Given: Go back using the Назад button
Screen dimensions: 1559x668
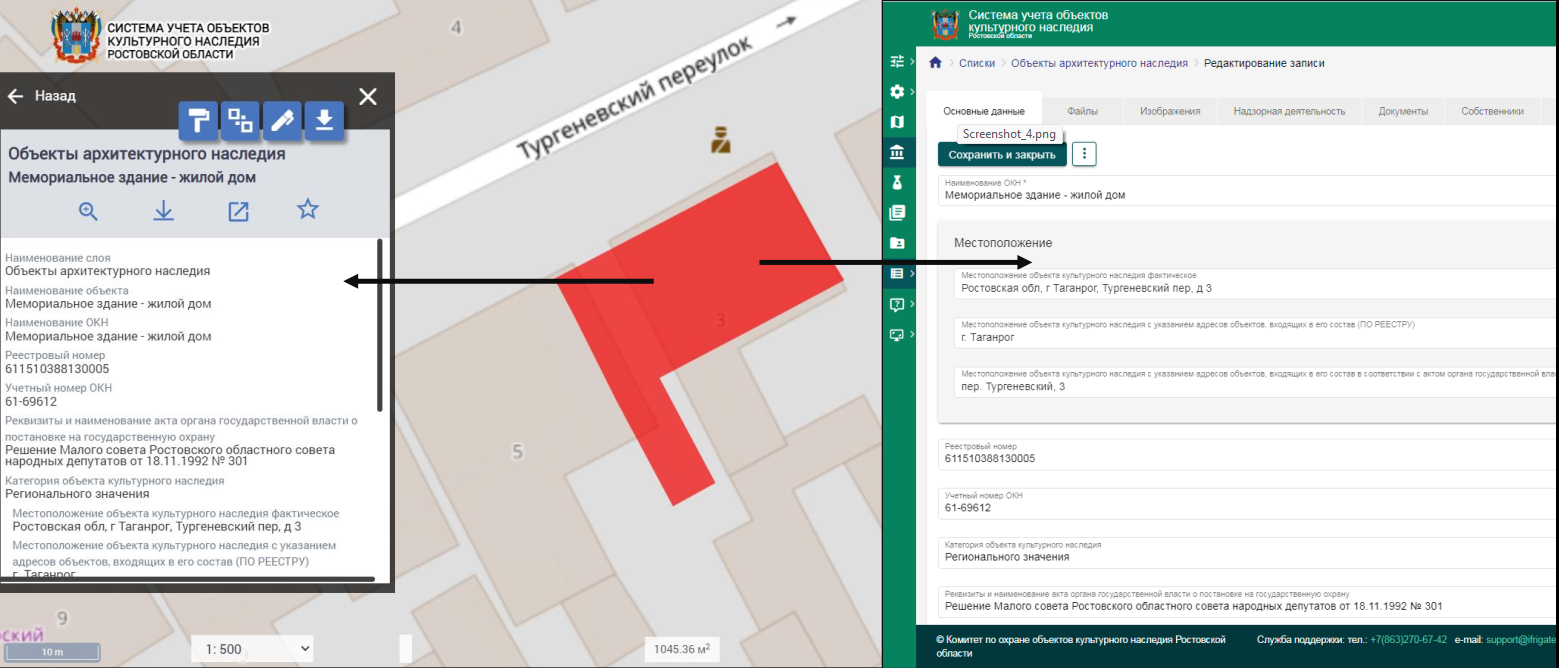Looking at the screenshot, I should pos(42,96).
